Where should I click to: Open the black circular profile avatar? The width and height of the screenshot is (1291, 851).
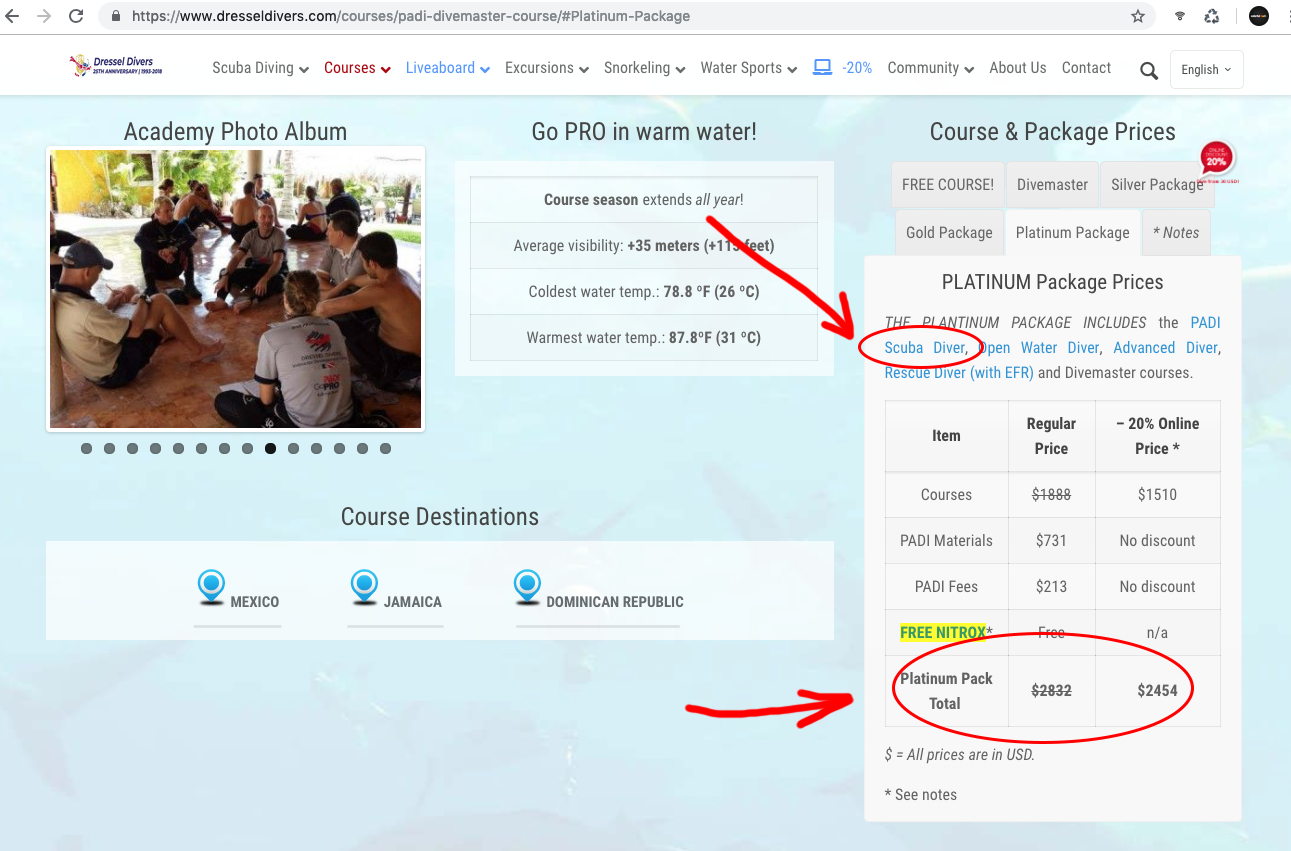tap(1259, 16)
